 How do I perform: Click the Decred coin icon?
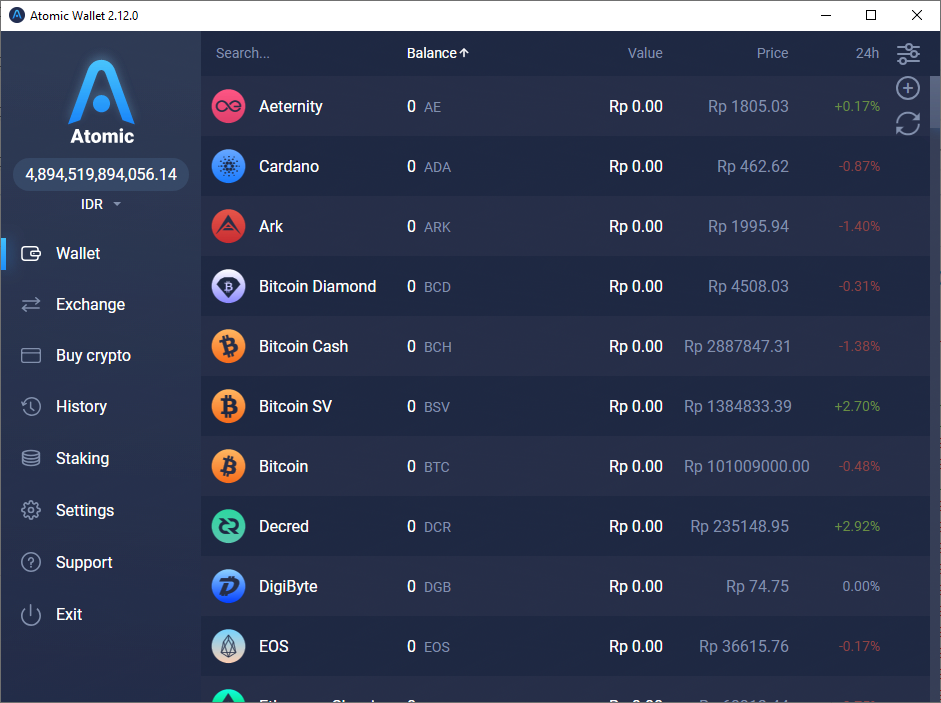point(229,526)
